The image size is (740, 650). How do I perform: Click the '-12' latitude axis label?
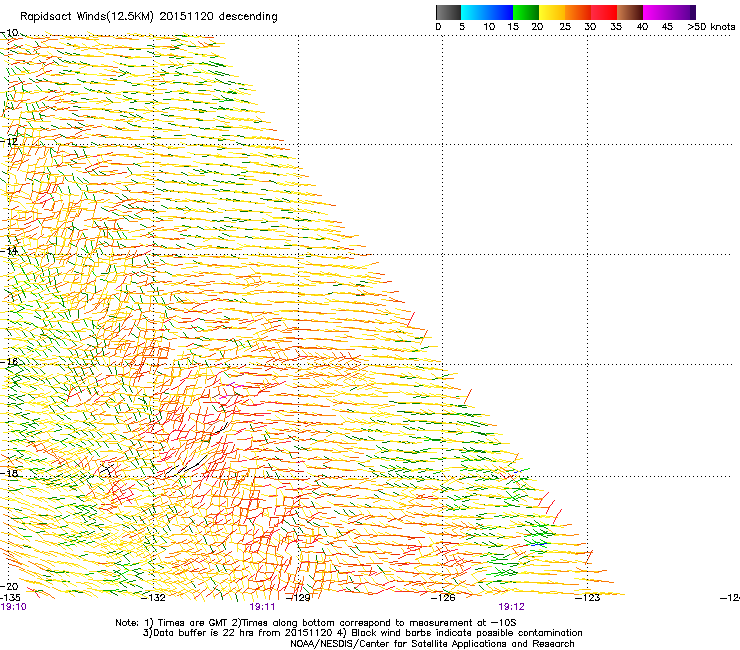9,142
